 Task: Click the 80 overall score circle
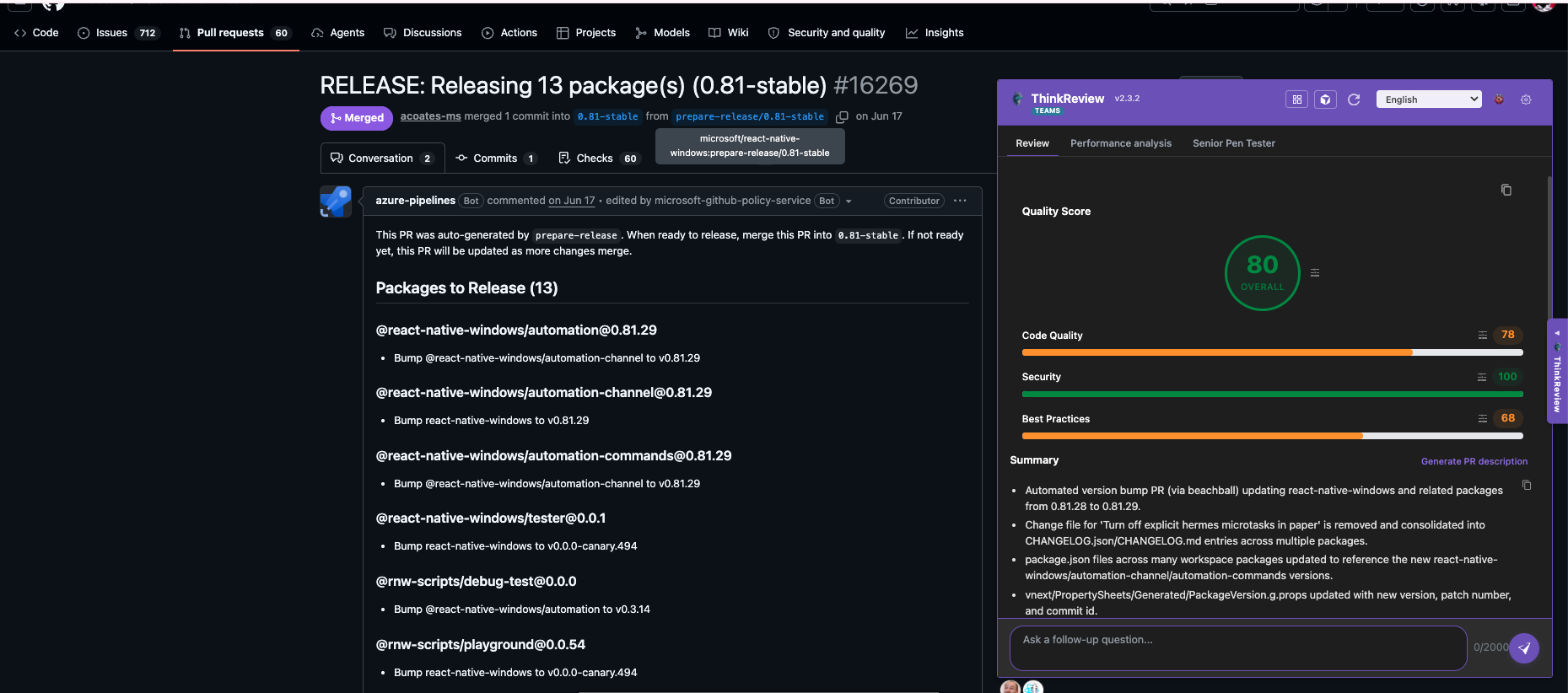[1262, 273]
